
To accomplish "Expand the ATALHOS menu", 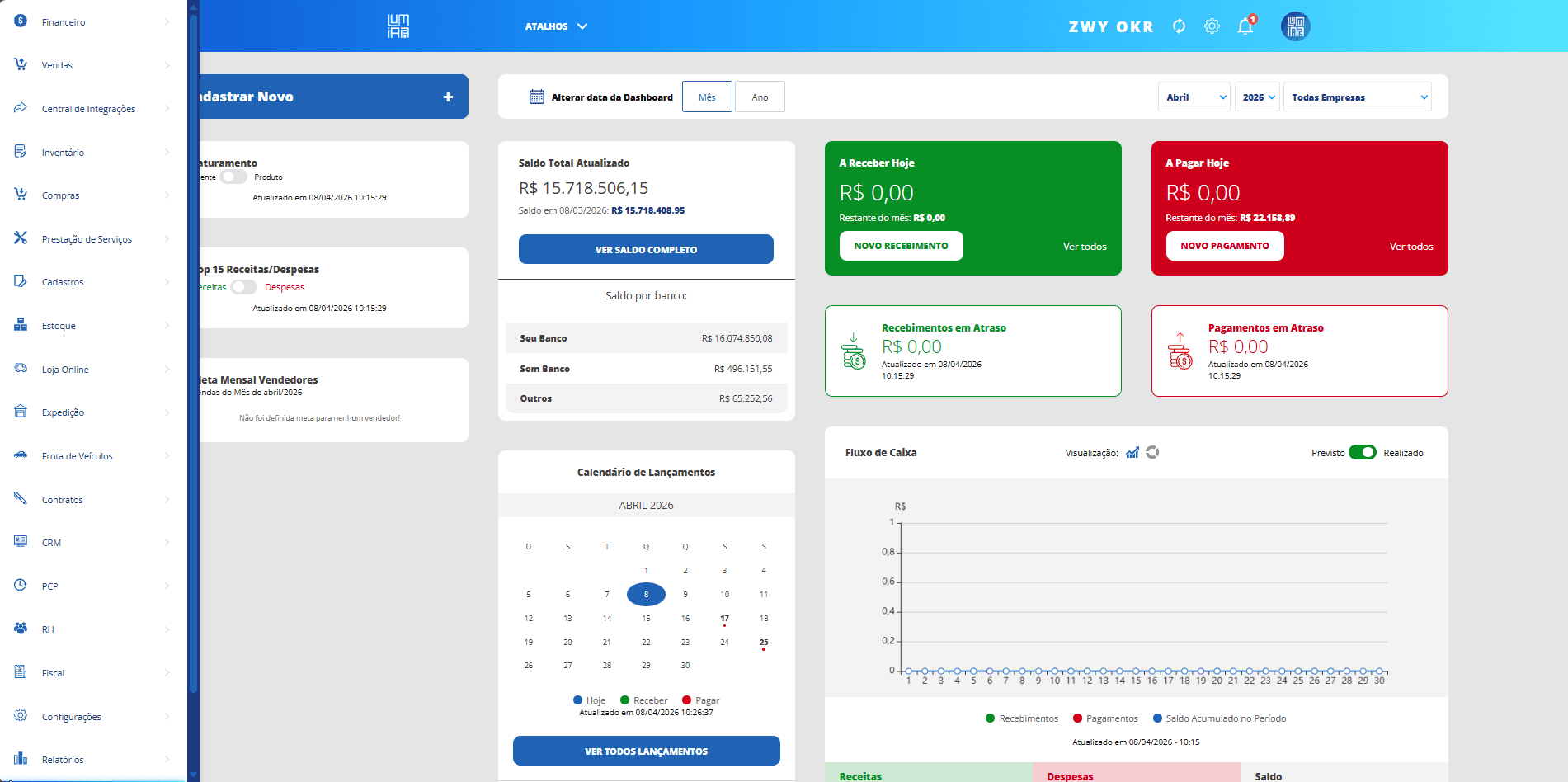I will tap(555, 26).
